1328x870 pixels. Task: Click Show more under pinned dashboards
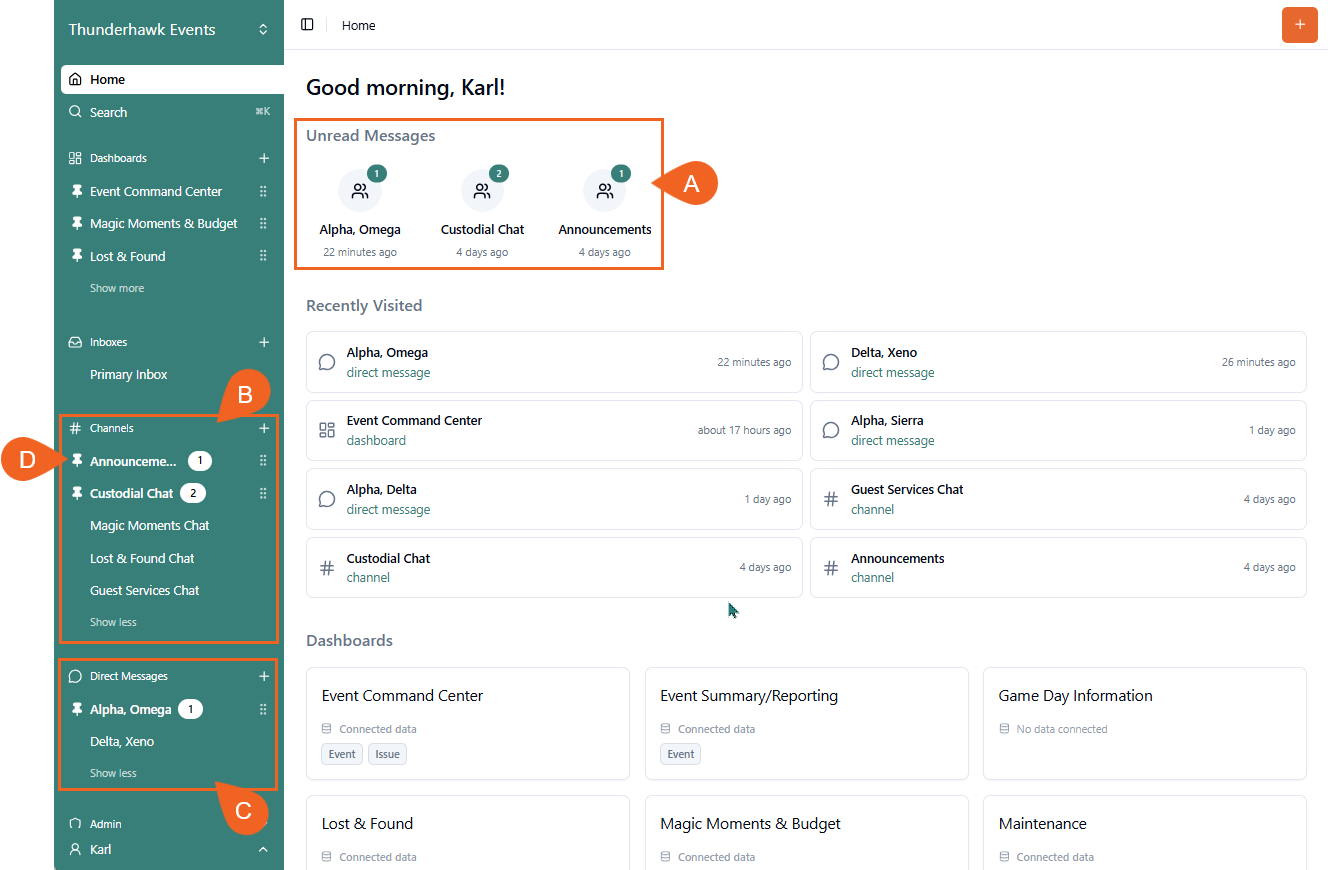point(116,287)
